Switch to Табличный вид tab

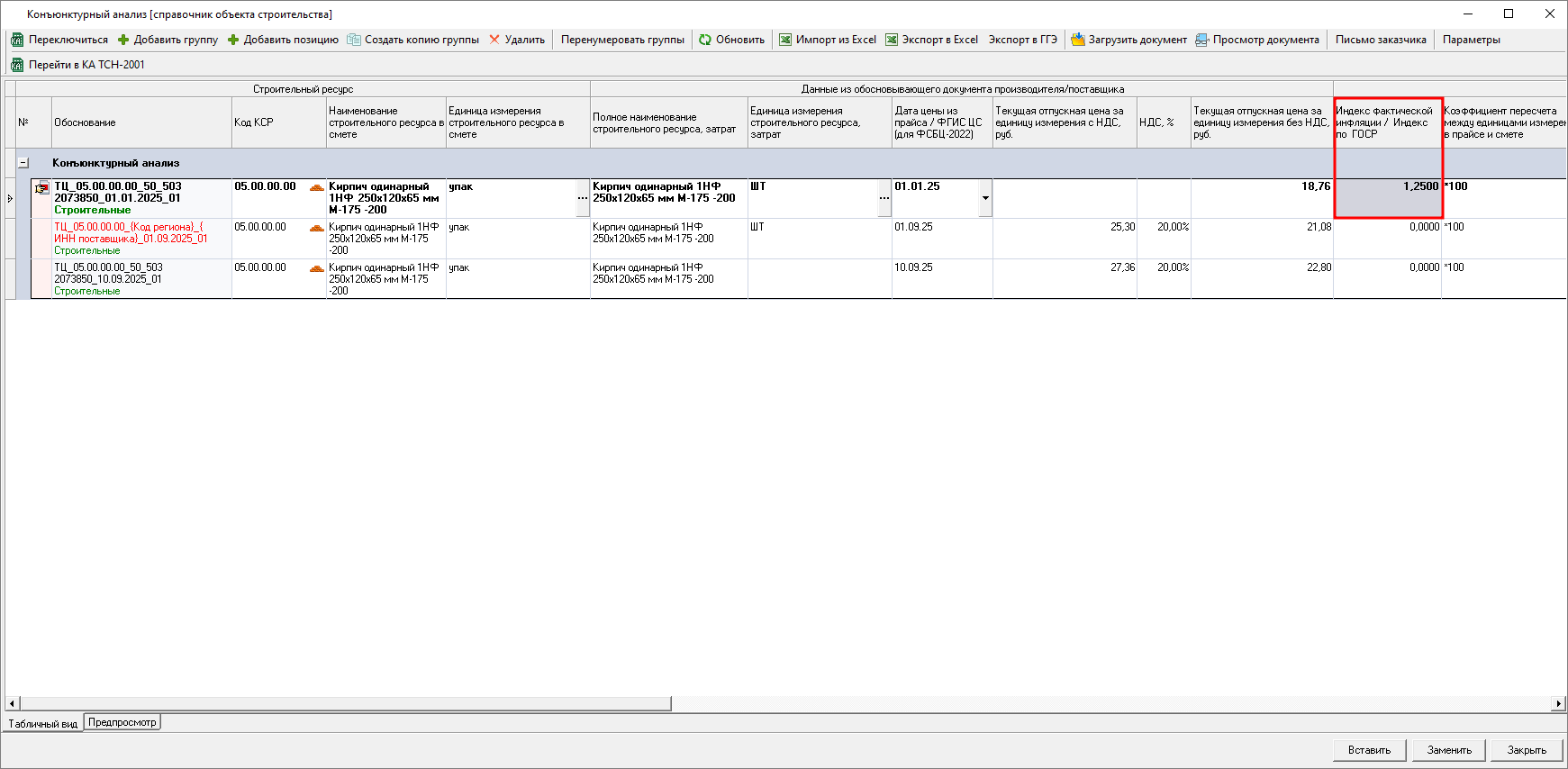coord(42,724)
